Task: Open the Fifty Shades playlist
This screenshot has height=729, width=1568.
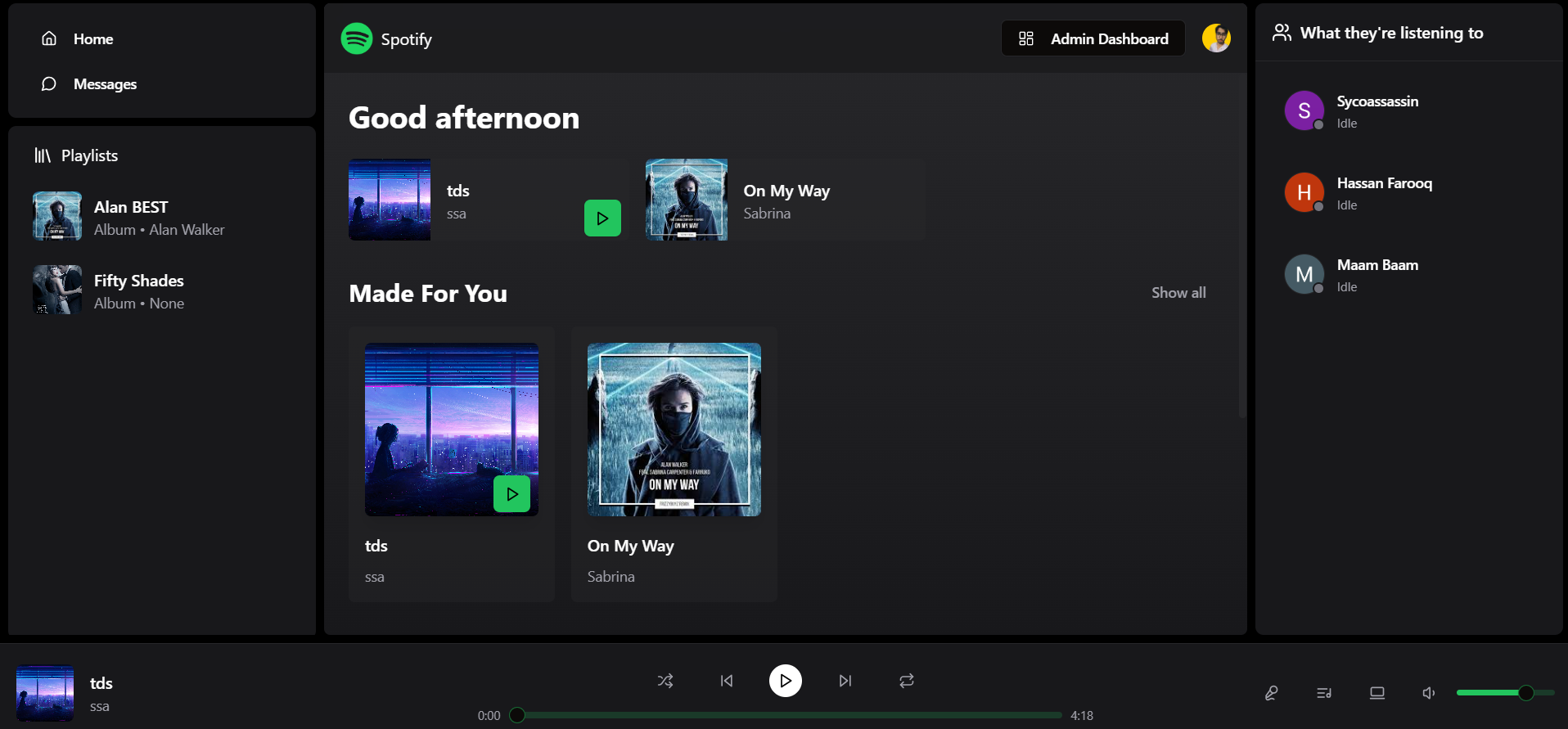Action: pos(162,290)
